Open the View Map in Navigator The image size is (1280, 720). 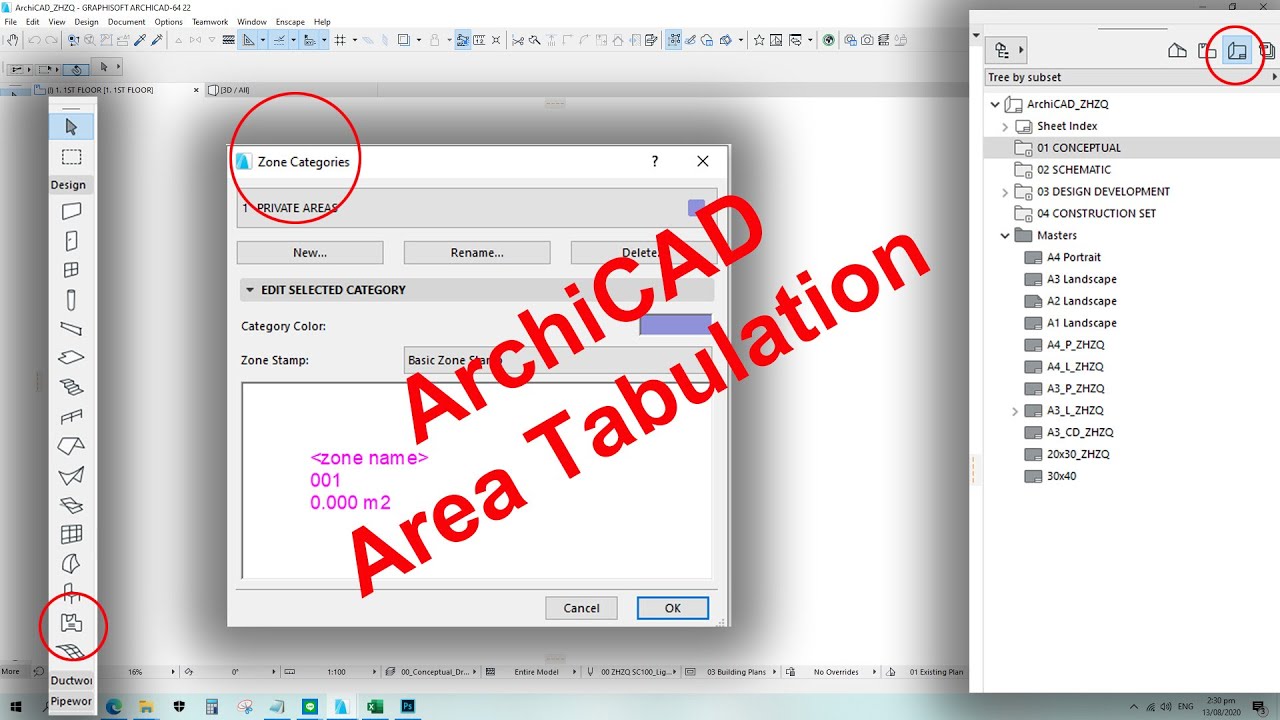(1207, 50)
